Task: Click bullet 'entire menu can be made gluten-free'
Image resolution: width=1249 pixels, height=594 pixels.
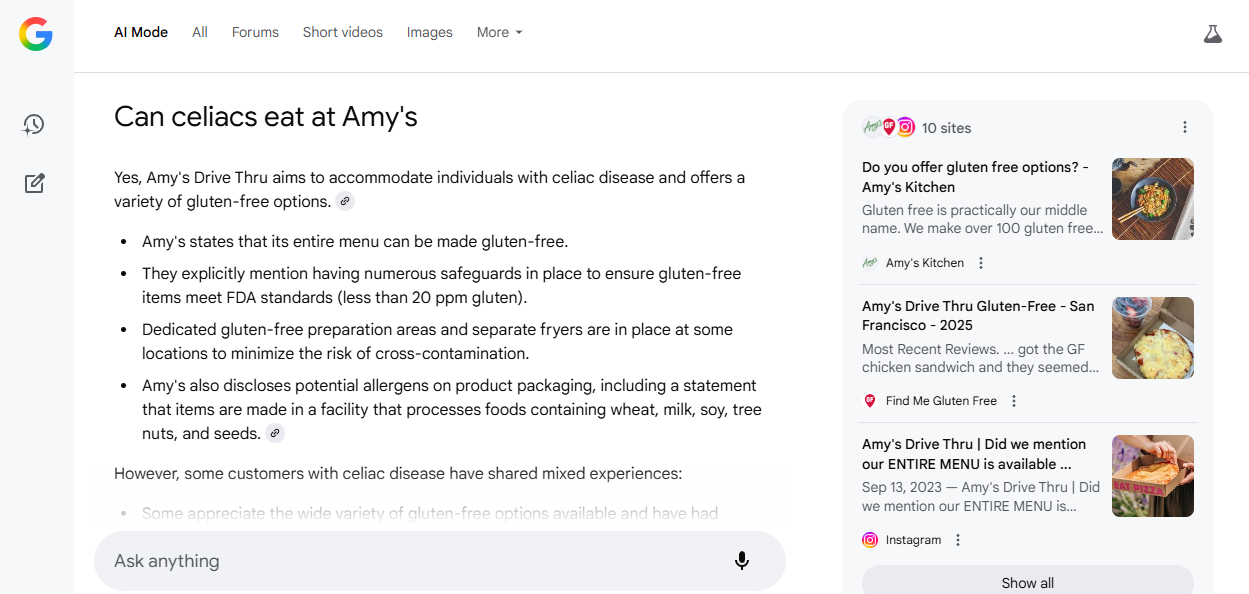Action: coord(355,241)
